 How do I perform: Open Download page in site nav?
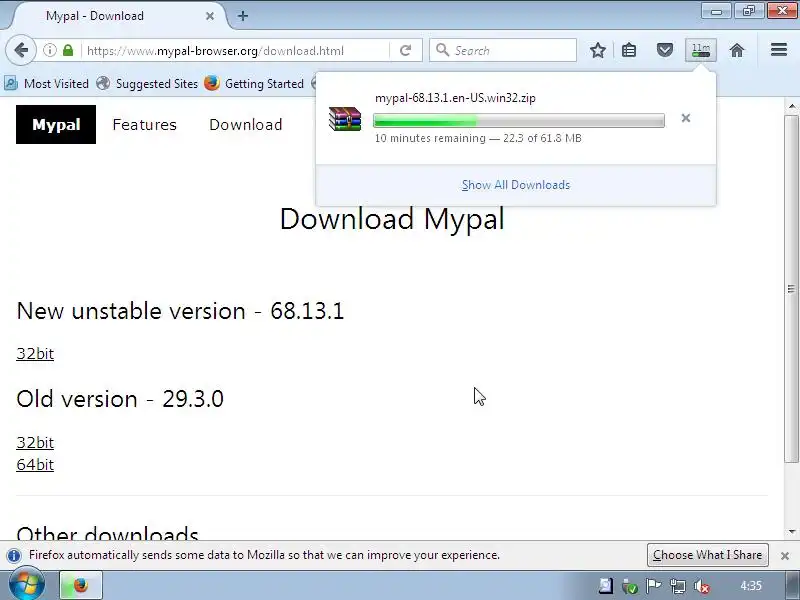pos(246,124)
